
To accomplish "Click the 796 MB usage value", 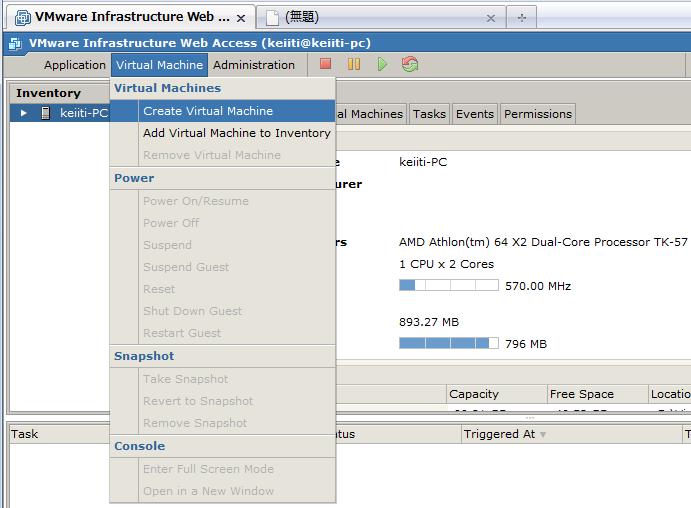I will tap(526, 344).
